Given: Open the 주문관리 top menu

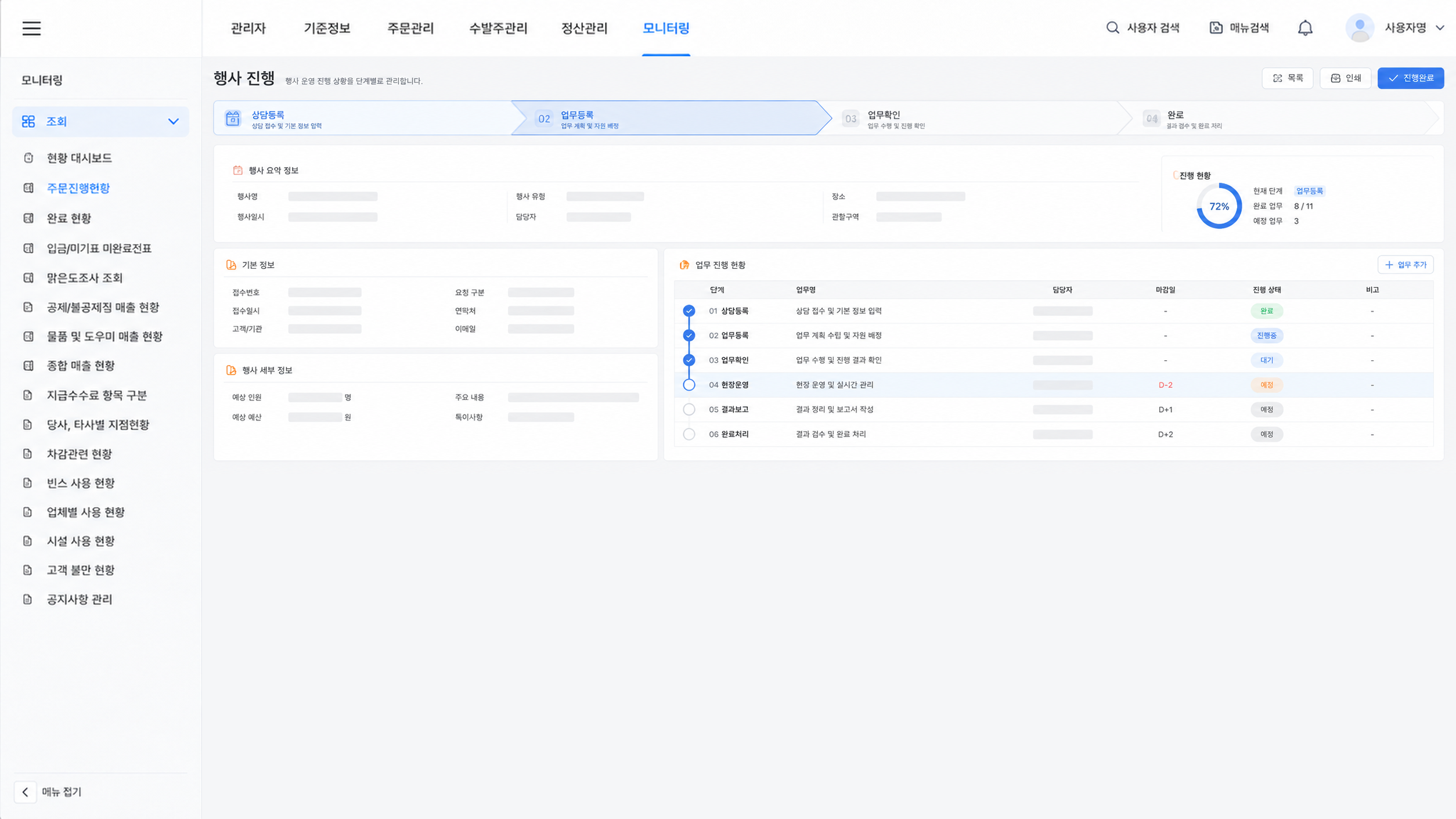Looking at the screenshot, I should click(x=410, y=28).
